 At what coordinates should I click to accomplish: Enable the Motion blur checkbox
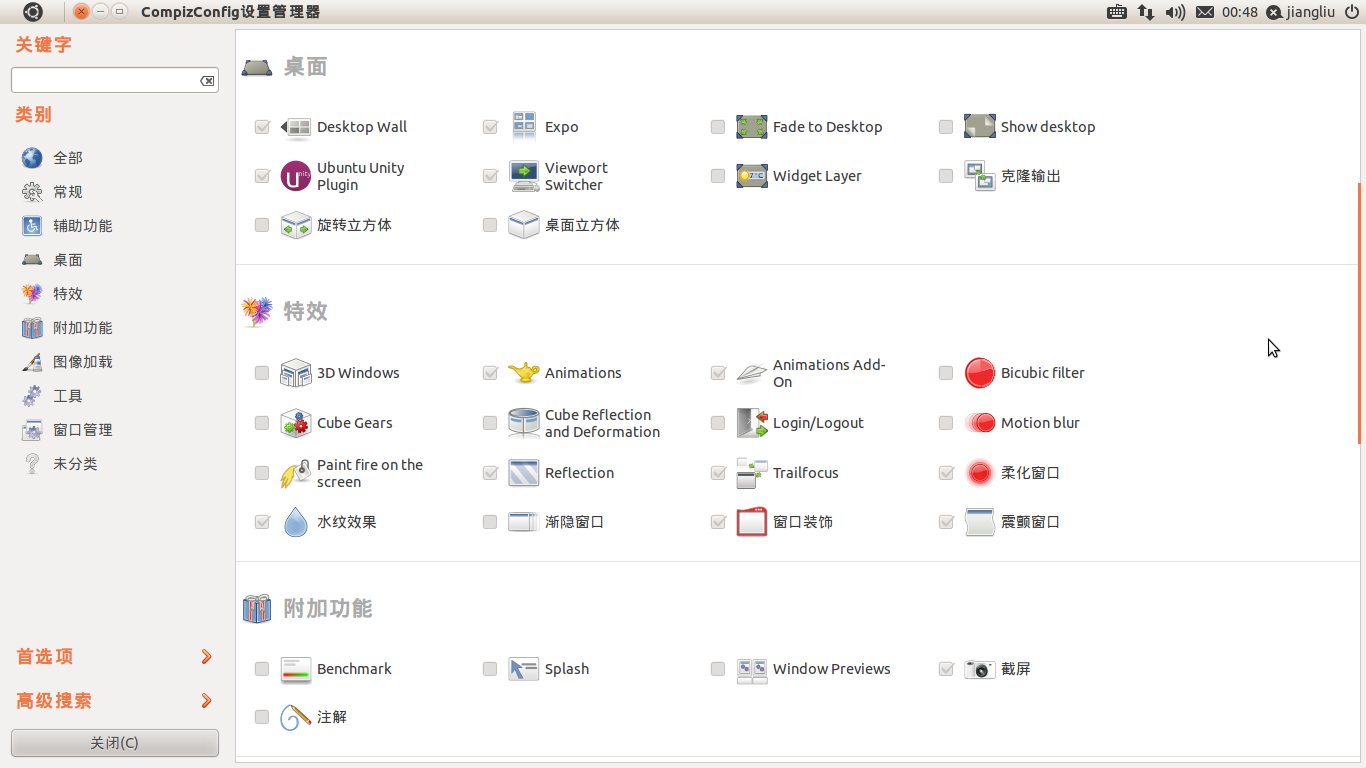coord(946,423)
